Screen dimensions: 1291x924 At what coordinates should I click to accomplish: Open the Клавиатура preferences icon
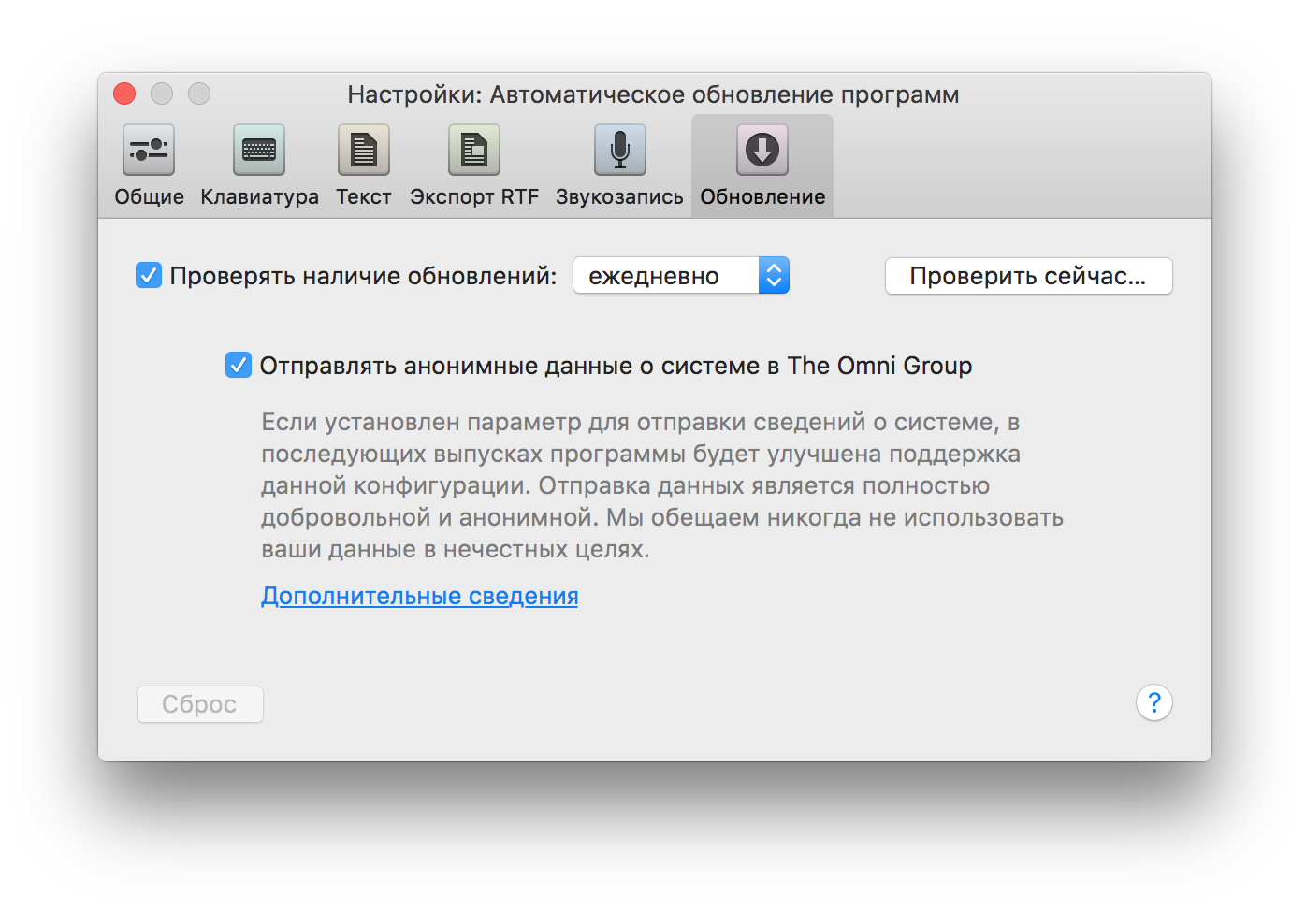259,150
